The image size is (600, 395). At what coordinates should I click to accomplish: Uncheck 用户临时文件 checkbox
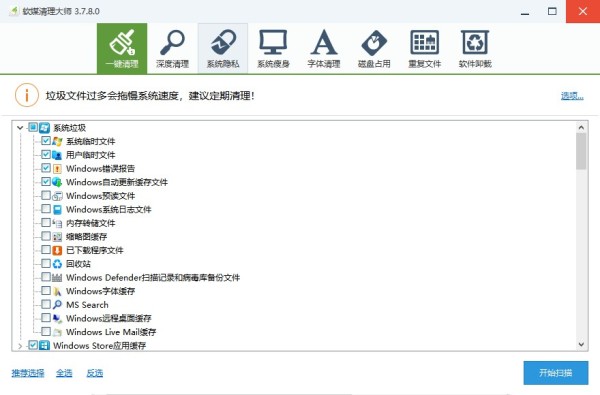tap(46, 155)
